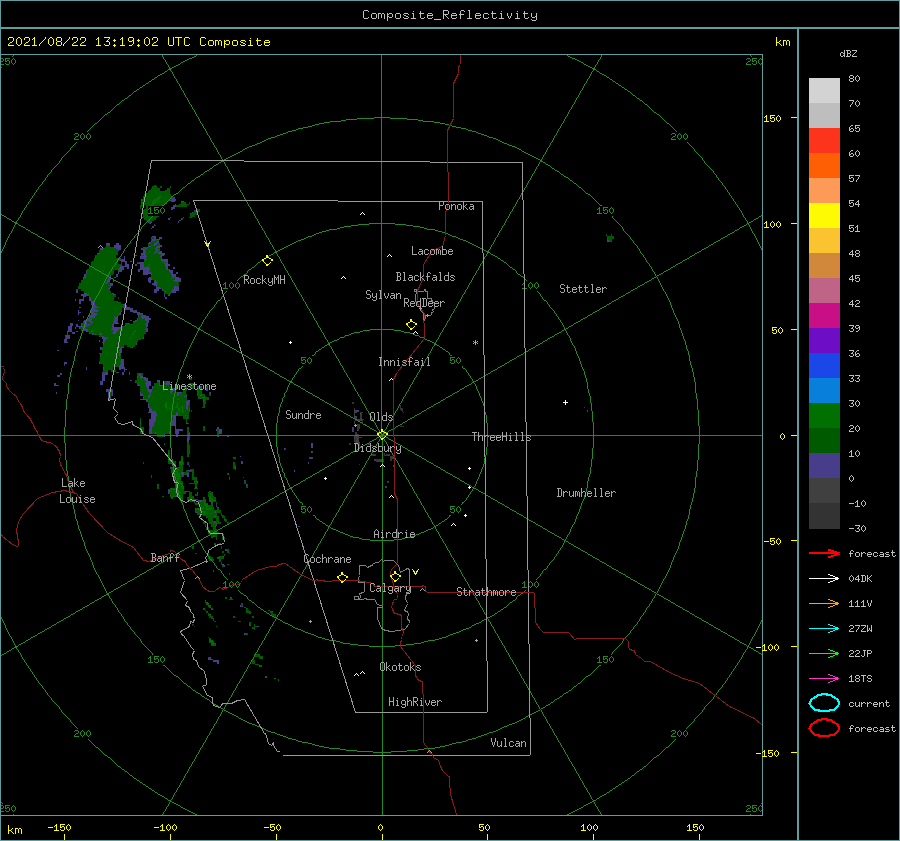The height and width of the screenshot is (841, 900).
Task: Click the 'dBZ' legend heading
Action: pyautogui.click(x=848, y=53)
